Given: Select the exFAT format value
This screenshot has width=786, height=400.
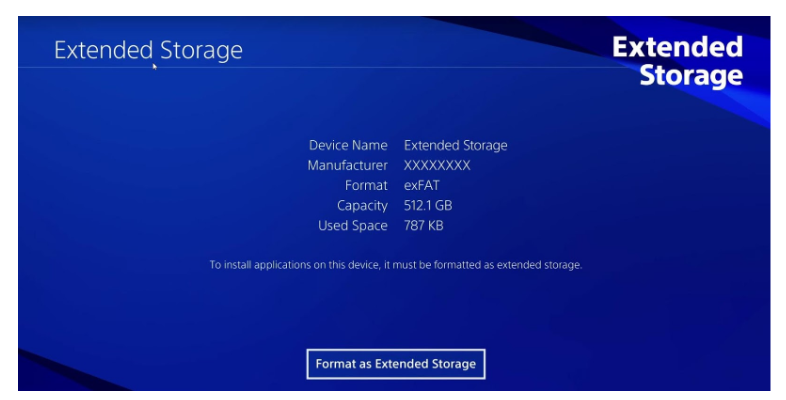Looking at the screenshot, I should tap(422, 185).
